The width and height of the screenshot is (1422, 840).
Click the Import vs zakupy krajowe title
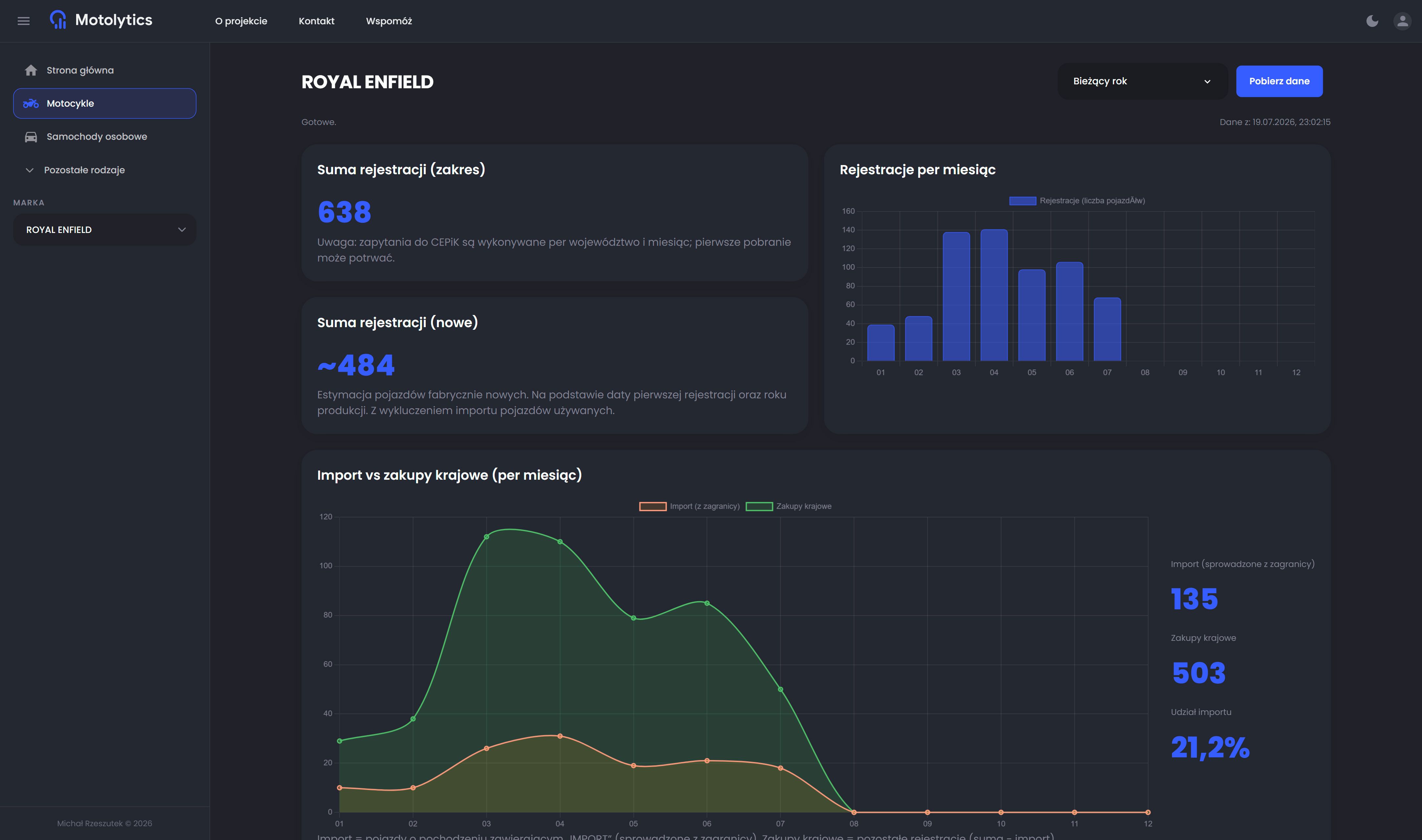449,475
